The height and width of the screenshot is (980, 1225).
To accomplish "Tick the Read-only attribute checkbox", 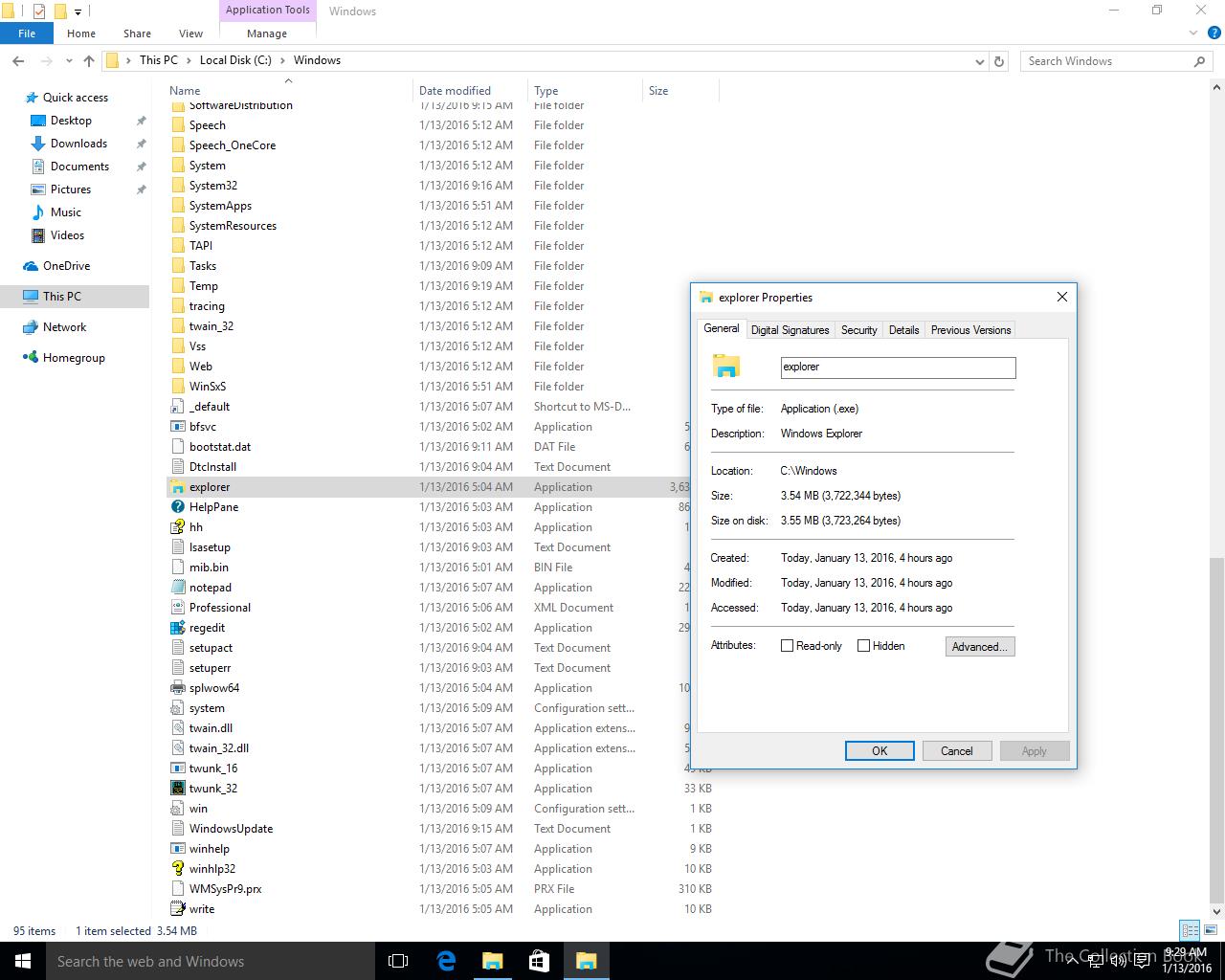I will pyautogui.click(x=788, y=646).
